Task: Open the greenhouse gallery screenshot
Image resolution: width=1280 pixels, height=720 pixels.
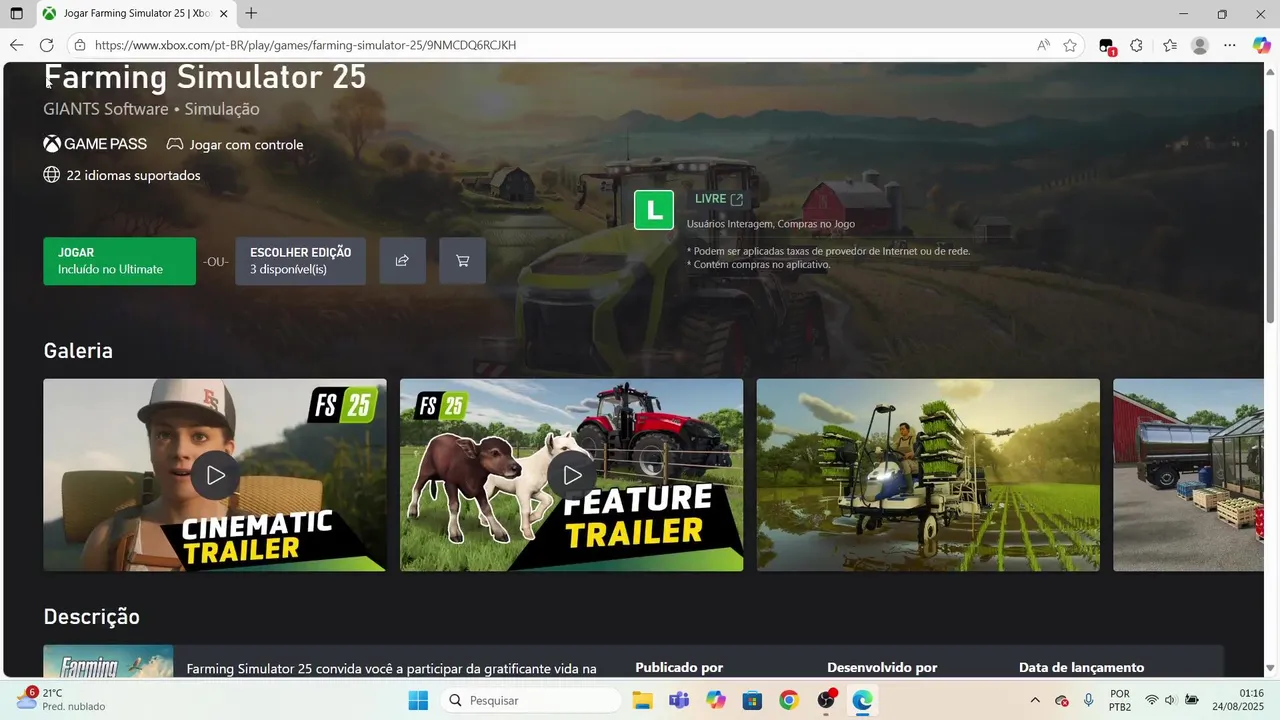Action: pos(1188,475)
